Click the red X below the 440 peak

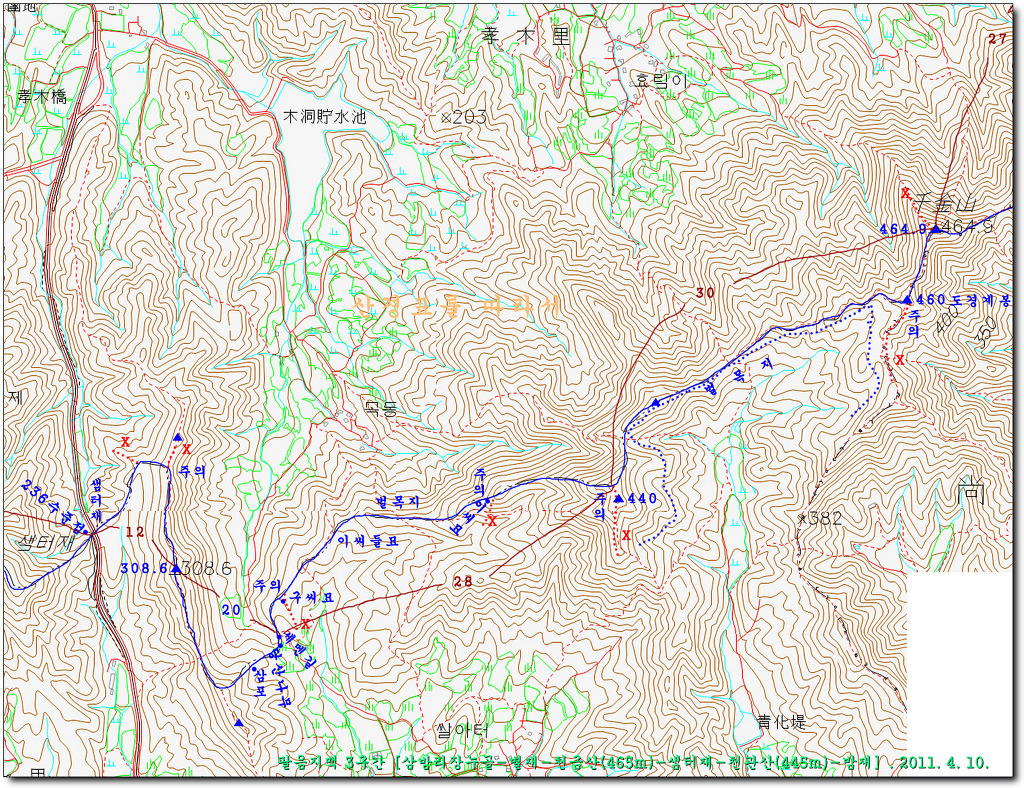click(626, 535)
